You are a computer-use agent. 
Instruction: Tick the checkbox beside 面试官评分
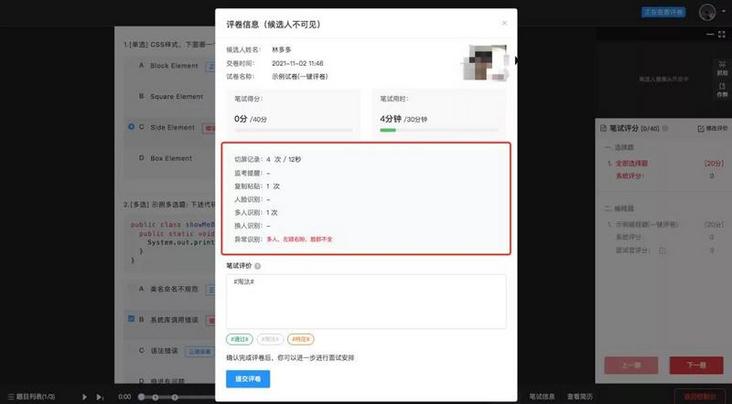(662, 250)
